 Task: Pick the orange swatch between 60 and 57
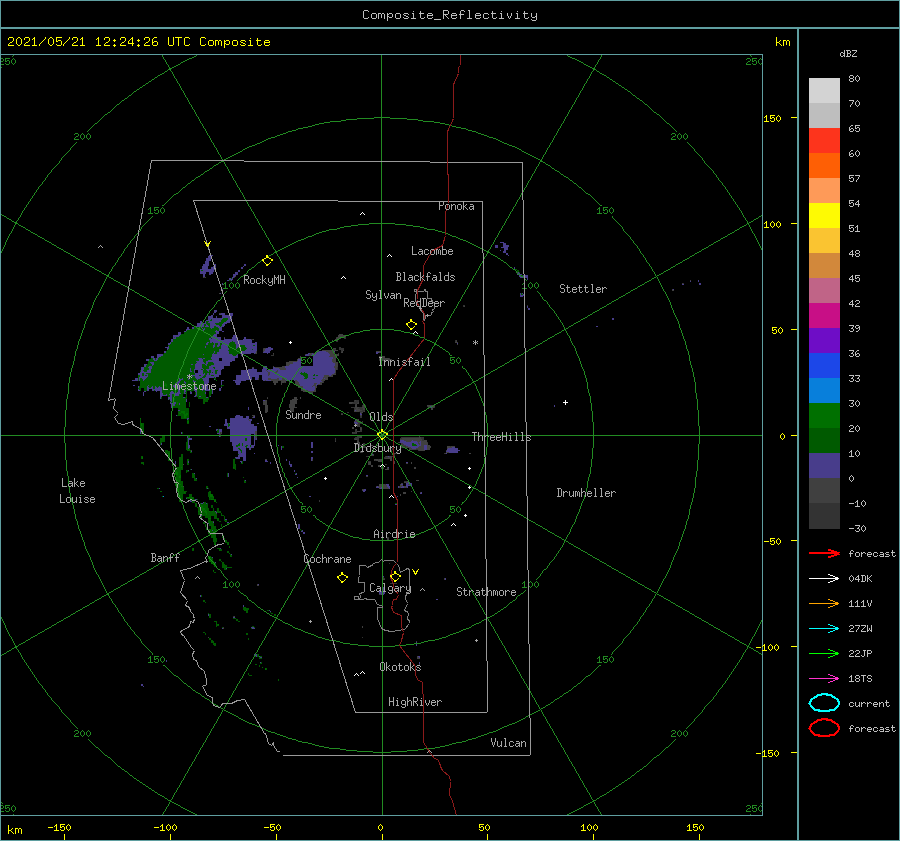click(x=824, y=166)
